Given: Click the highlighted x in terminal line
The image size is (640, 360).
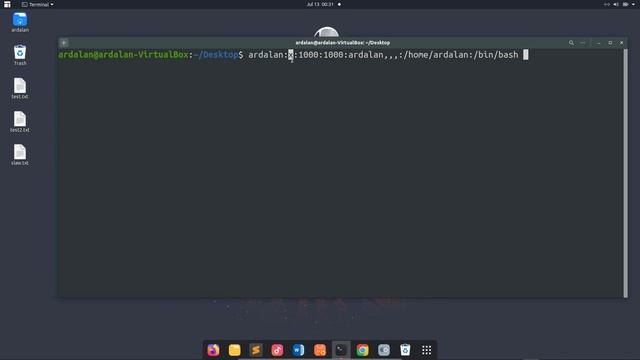Looking at the screenshot, I should tap(291, 55).
